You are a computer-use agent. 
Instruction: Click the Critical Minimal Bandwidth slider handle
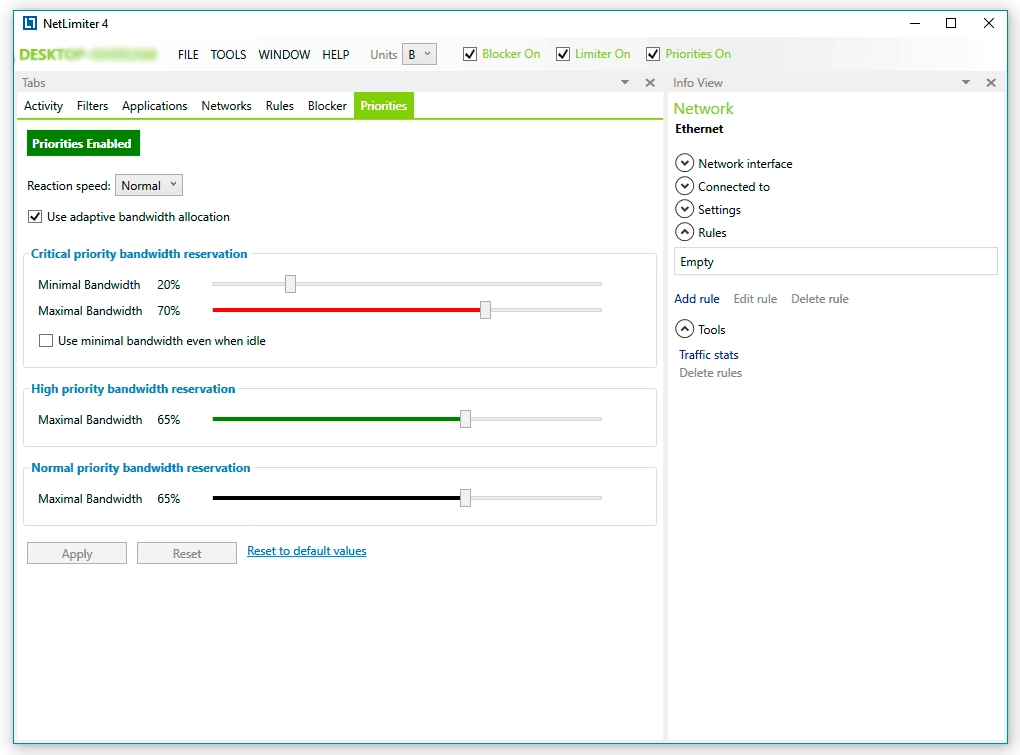point(291,284)
